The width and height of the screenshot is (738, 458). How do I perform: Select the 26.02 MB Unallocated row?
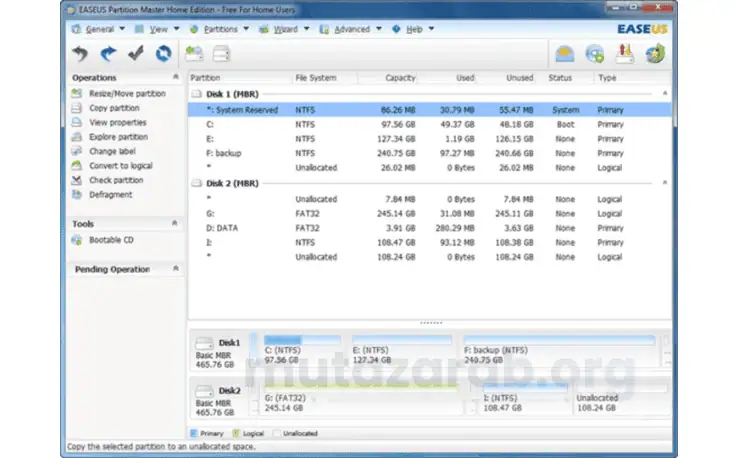[430, 168]
